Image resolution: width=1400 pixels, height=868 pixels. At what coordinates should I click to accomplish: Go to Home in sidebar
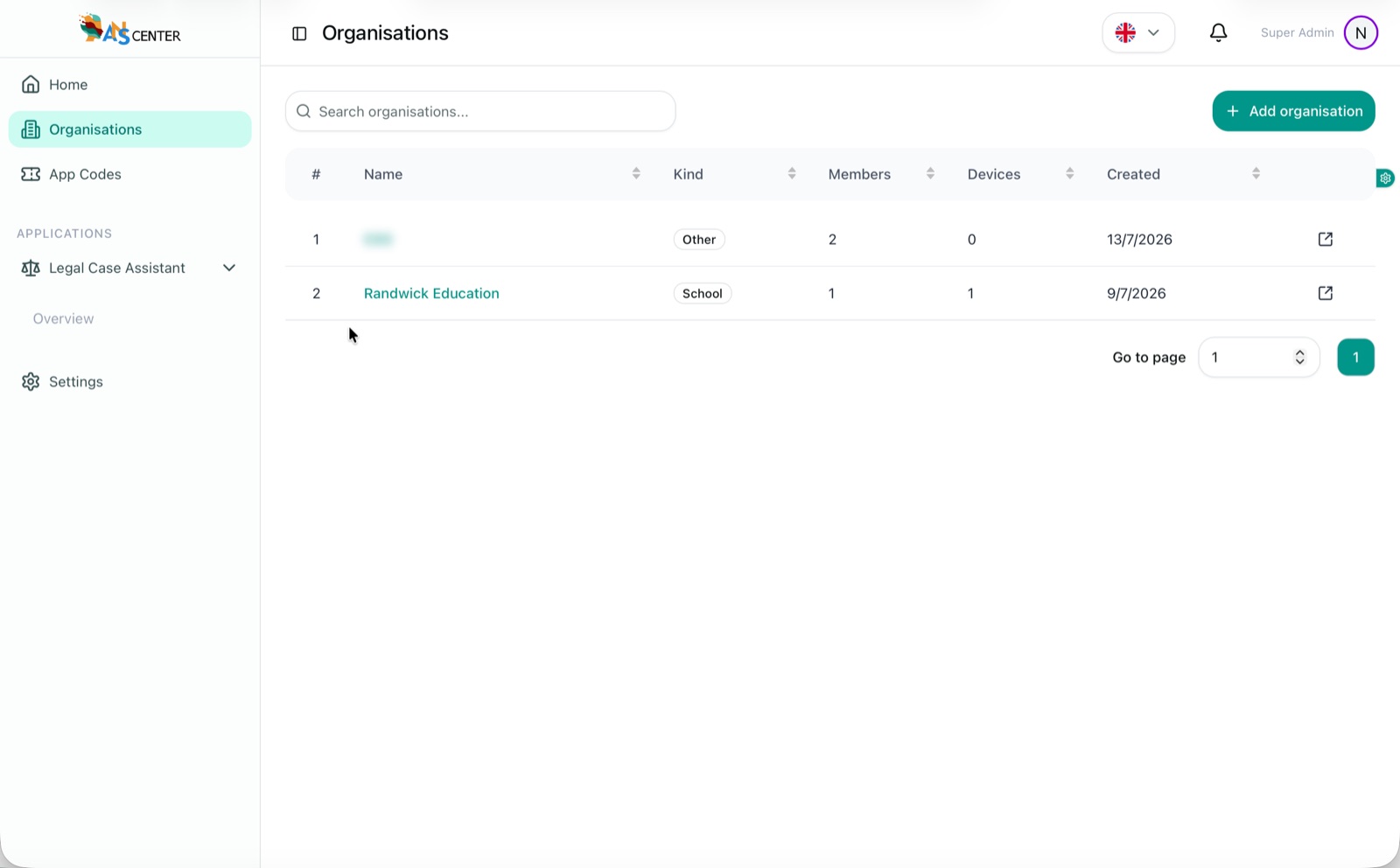(129, 85)
